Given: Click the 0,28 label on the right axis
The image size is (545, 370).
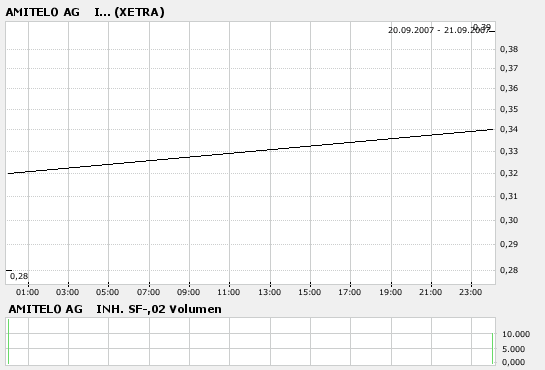Looking at the screenshot, I should click(509, 270).
